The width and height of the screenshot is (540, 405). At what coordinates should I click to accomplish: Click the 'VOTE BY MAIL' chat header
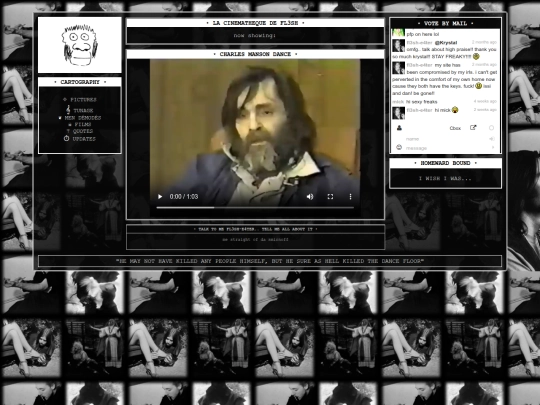click(x=445, y=23)
